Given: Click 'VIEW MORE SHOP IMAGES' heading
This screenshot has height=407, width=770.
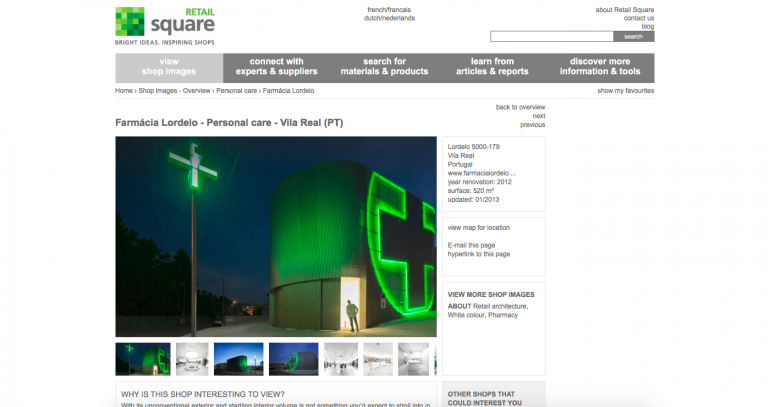Looking at the screenshot, I should (x=491, y=295).
